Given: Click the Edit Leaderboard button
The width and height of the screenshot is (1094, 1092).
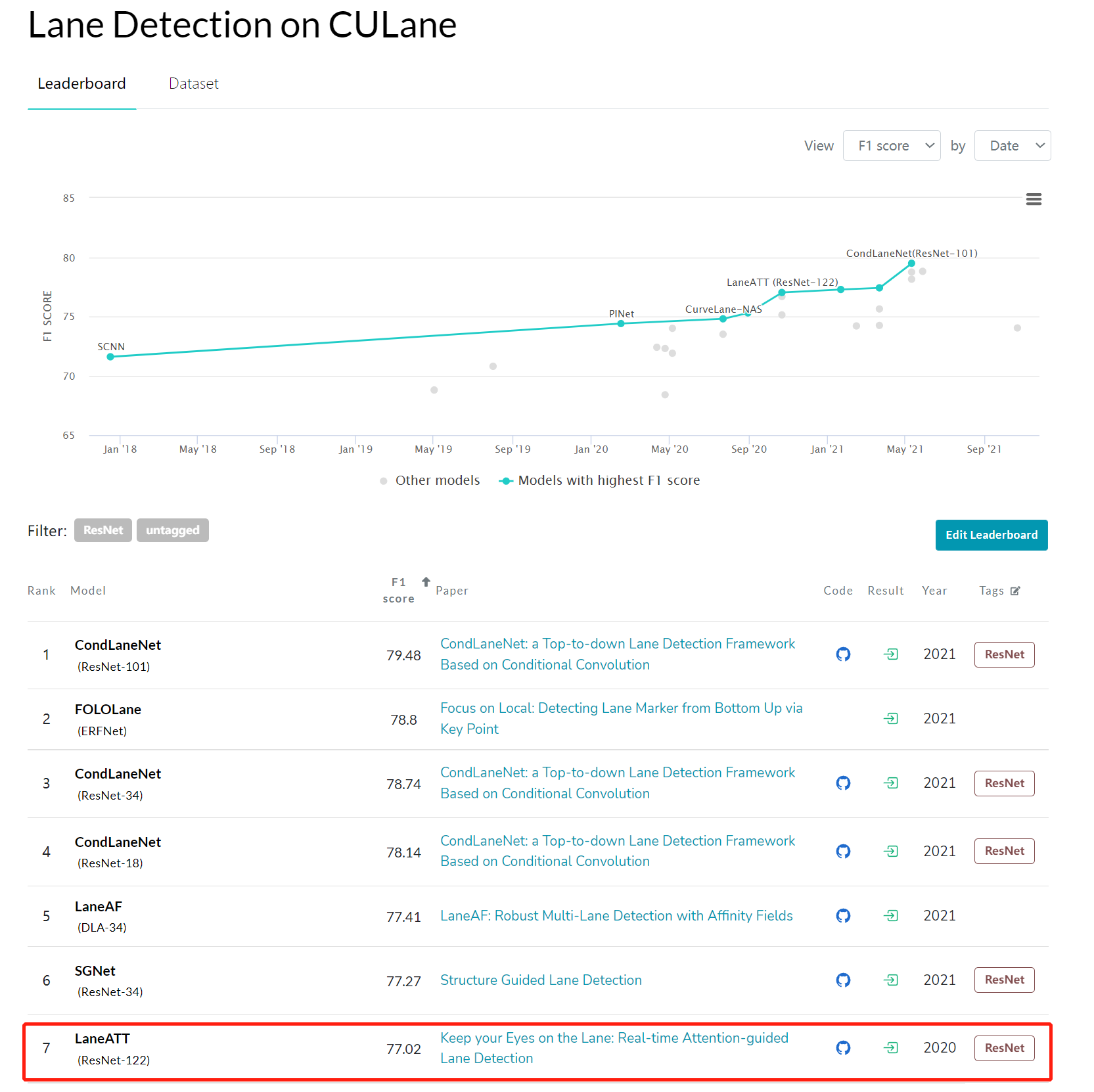Looking at the screenshot, I should 991,535.
